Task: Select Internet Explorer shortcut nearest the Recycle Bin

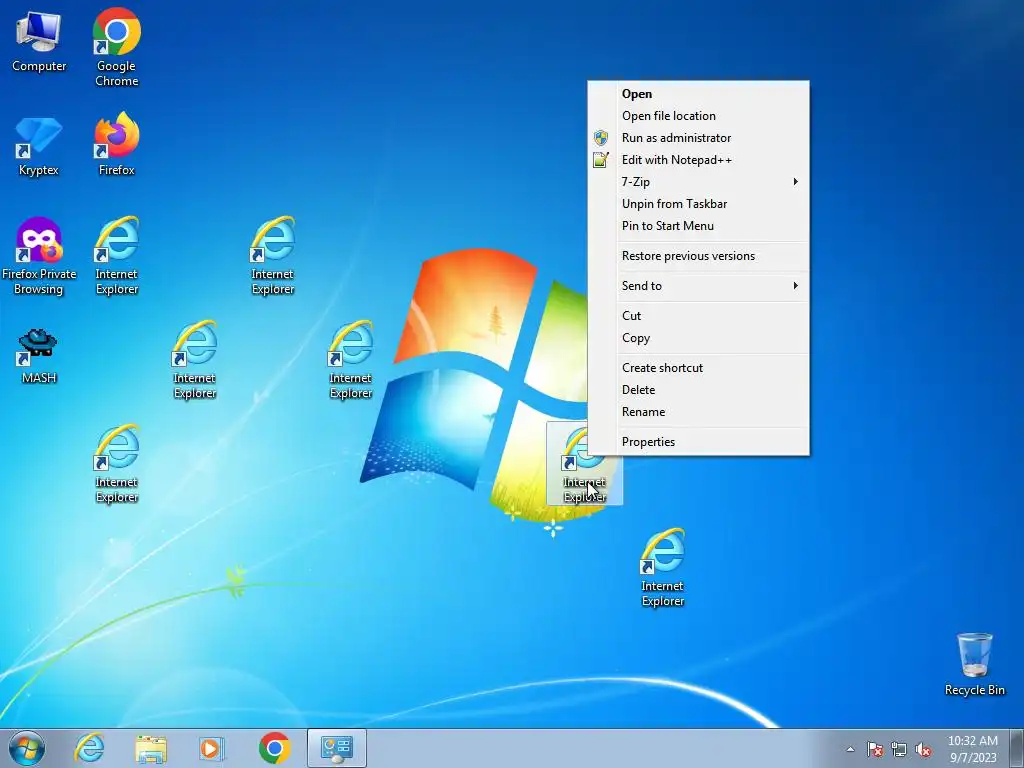Action: [x=663, y=568]
